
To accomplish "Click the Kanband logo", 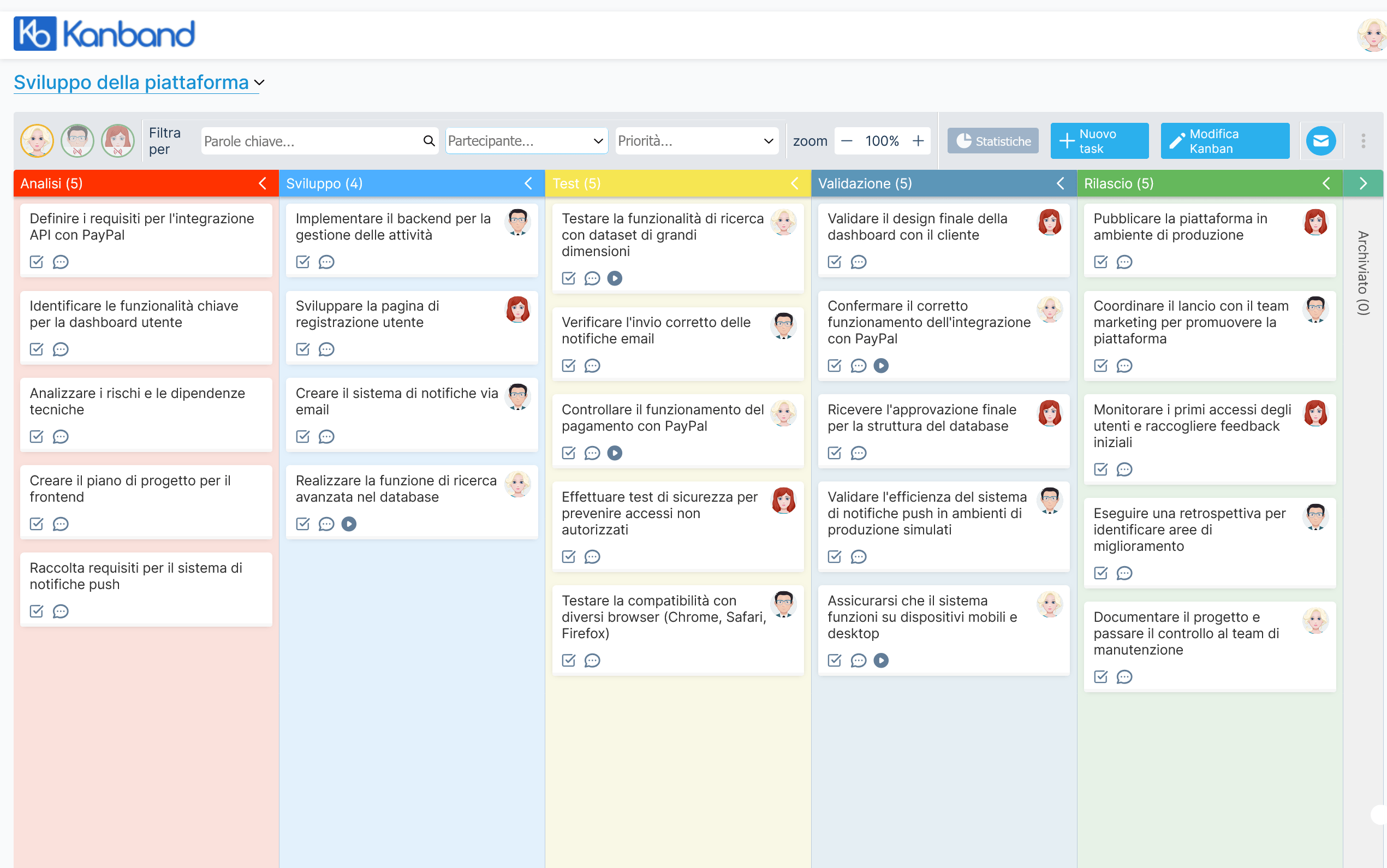I will 104,33.
